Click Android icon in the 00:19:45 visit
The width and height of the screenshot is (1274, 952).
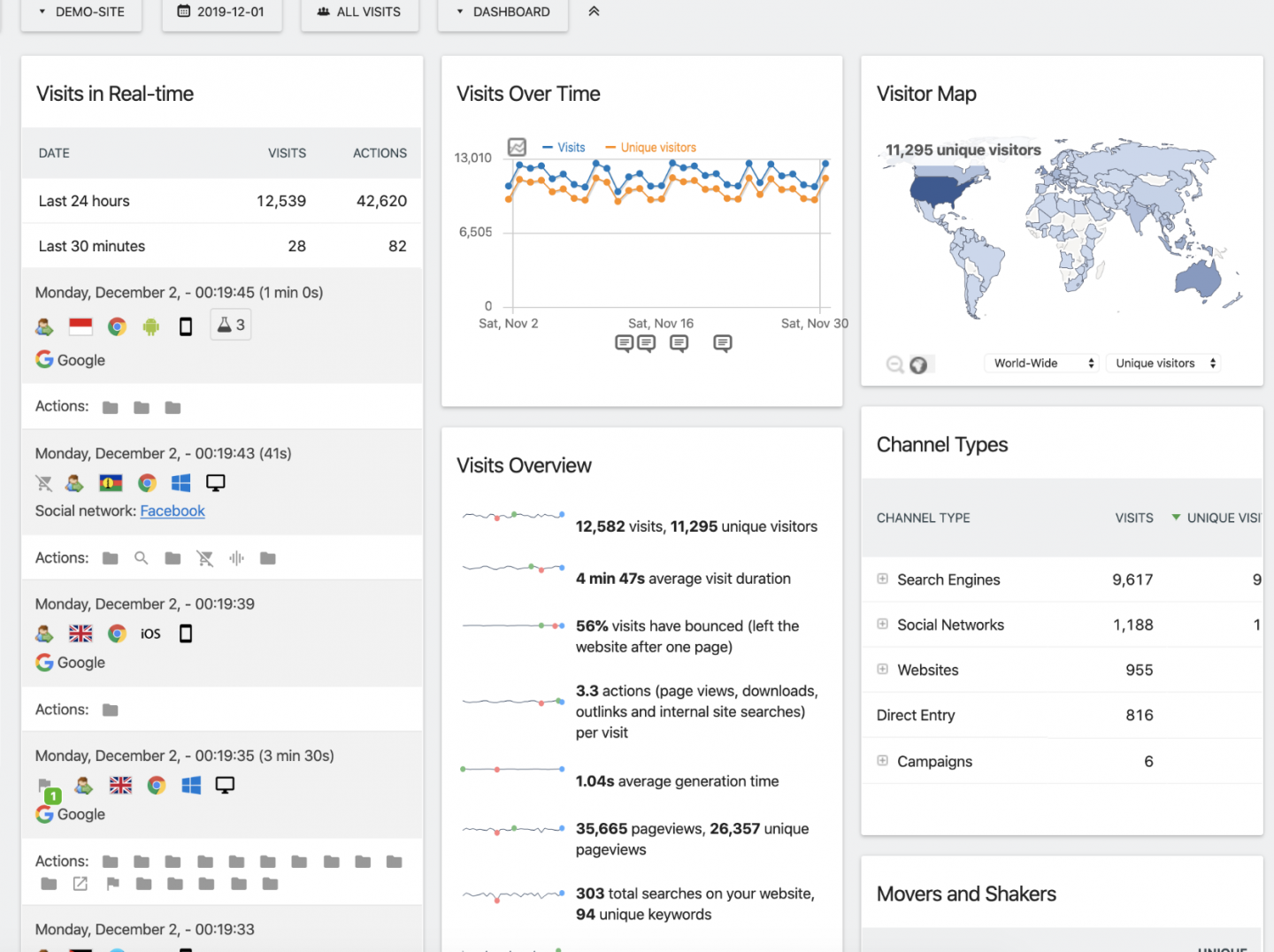[151, 326]
